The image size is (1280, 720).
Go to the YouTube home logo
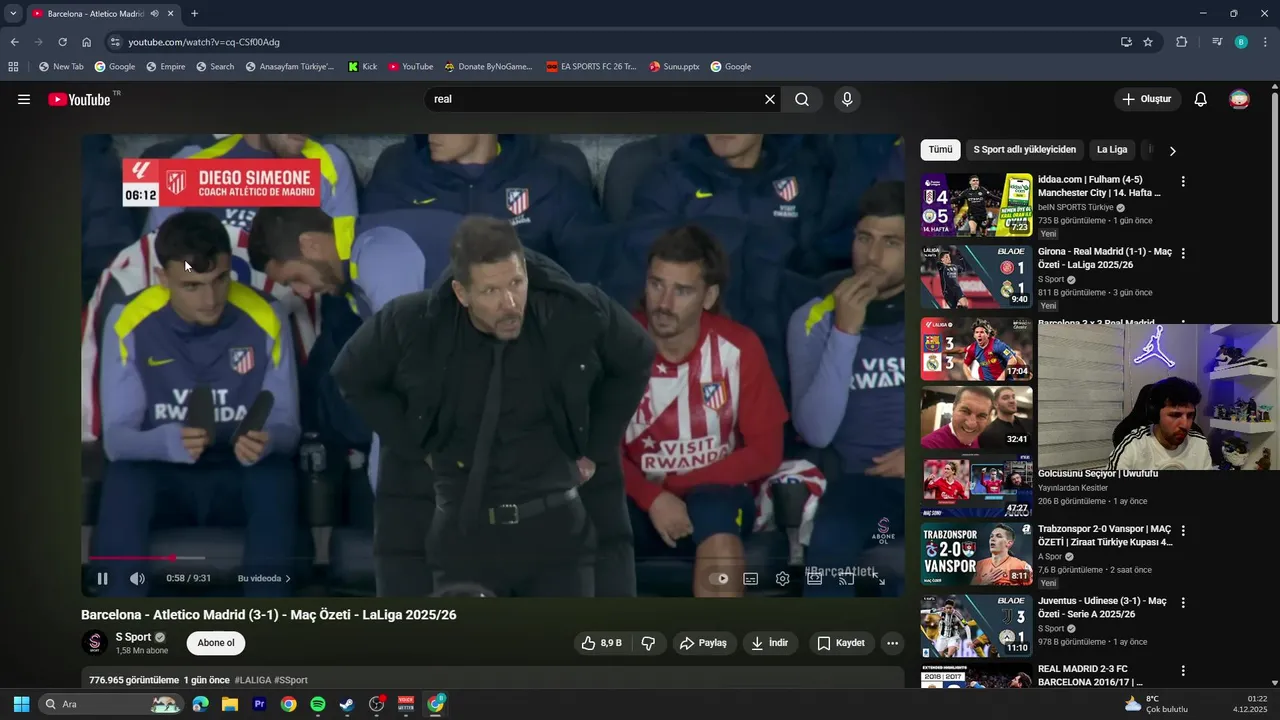tap(80, 99)
